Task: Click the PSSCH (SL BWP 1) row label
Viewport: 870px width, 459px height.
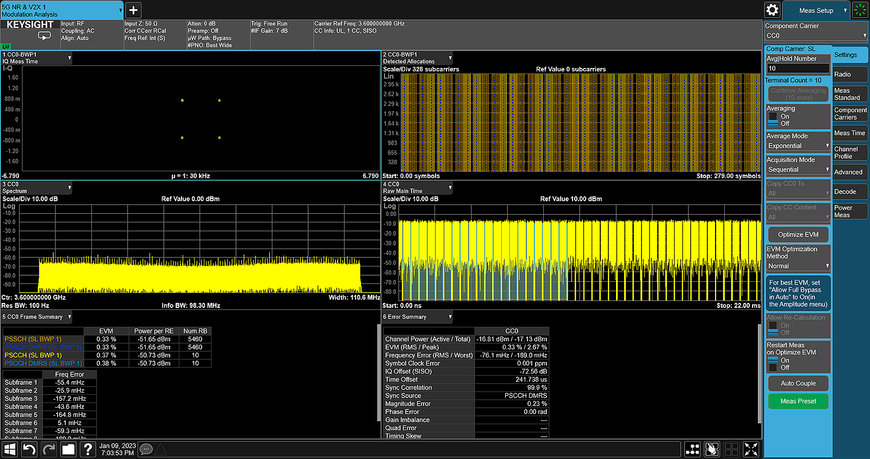Action: [33, 339]
